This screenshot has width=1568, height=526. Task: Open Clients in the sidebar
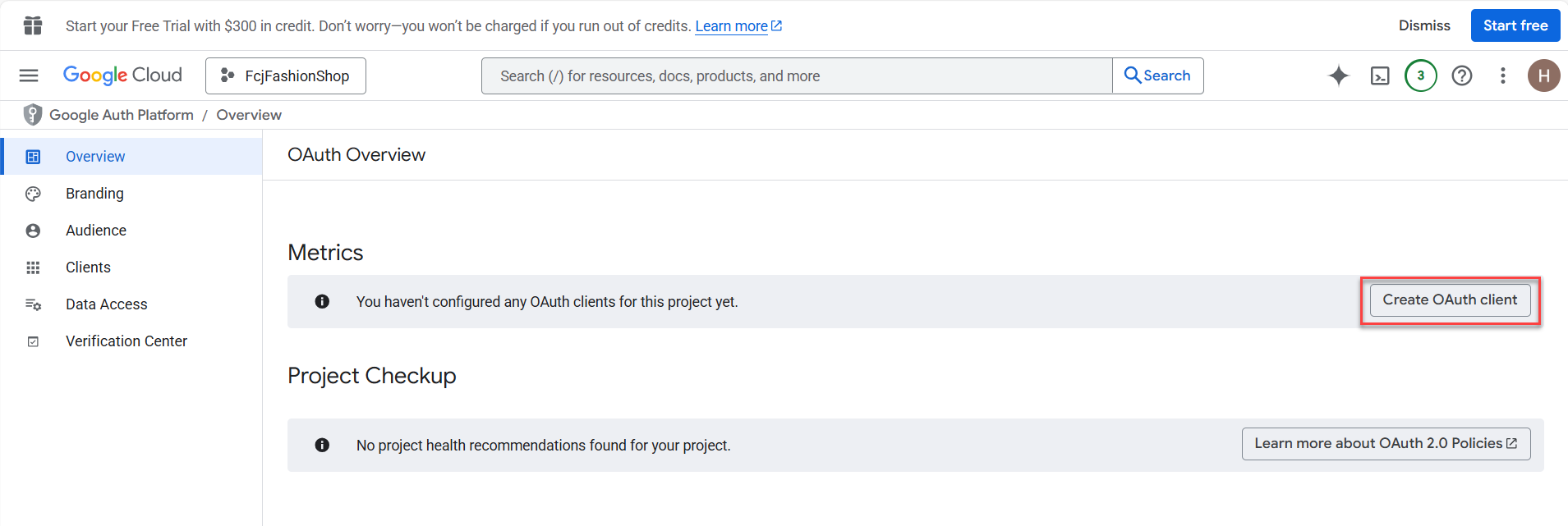[x=131, y=268]
